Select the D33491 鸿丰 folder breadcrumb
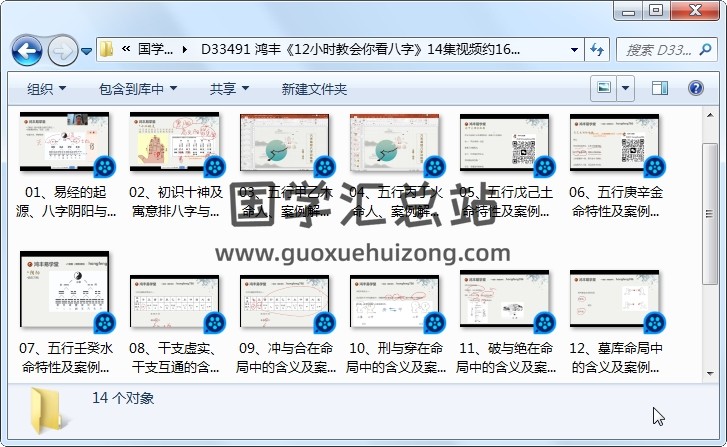Screen dimensions: 727x447 click(x=360, y=49)
